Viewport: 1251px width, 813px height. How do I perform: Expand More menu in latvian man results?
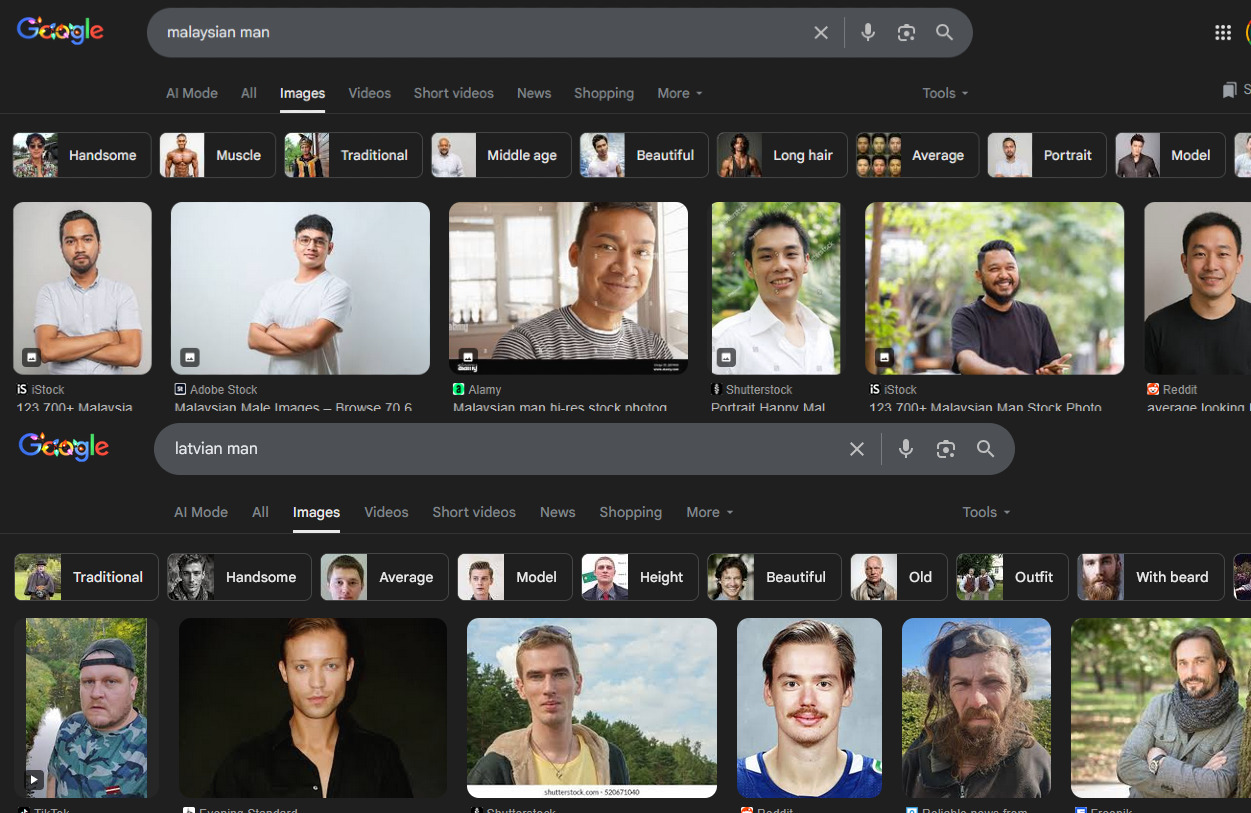(x=710, y=512)
